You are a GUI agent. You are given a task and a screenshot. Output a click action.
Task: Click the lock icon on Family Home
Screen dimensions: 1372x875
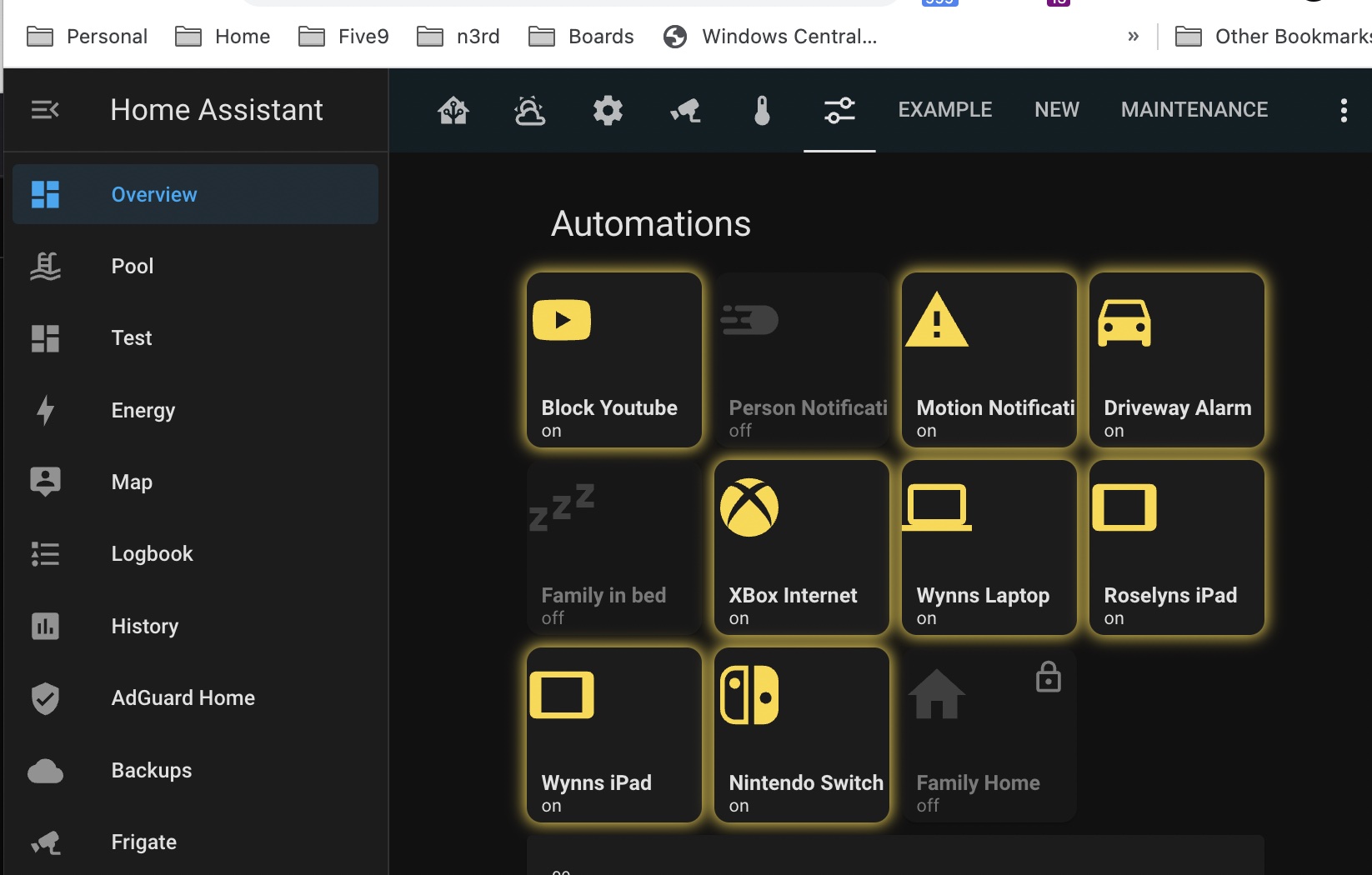[x=1049, y=677]
